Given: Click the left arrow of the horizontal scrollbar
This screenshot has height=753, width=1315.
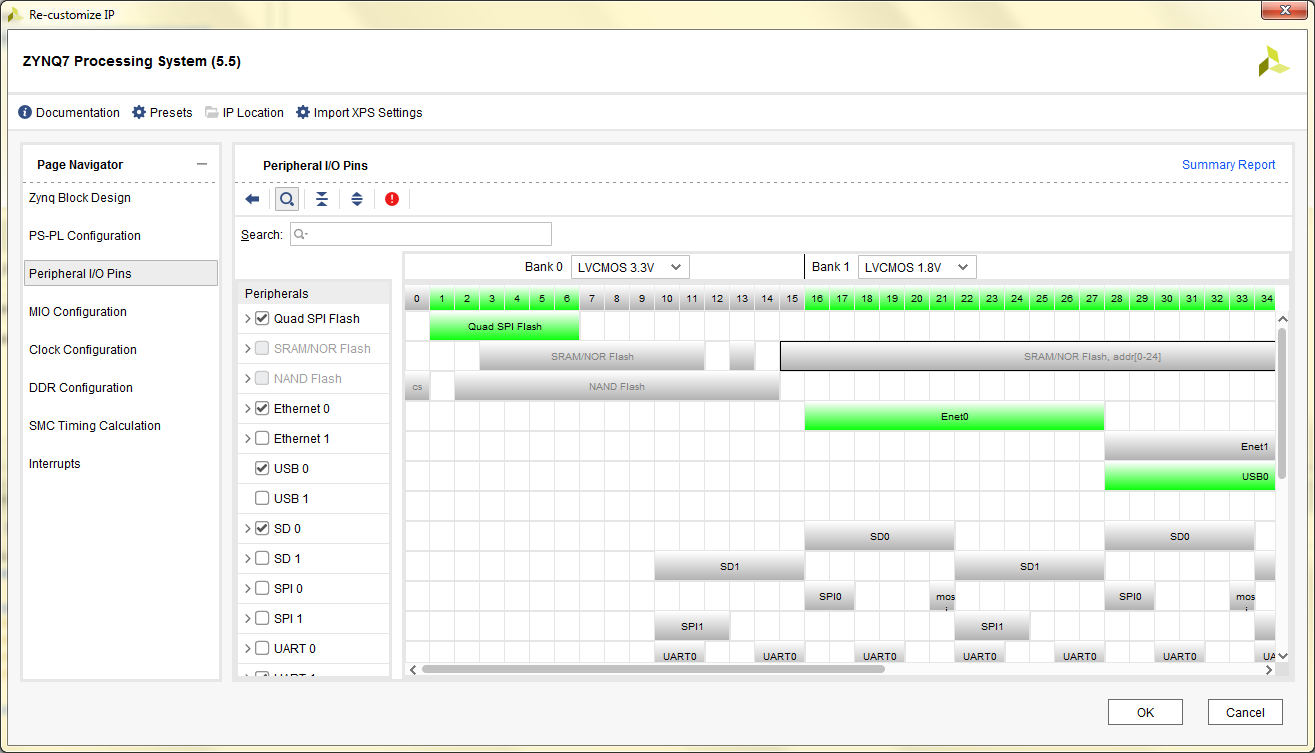Looking at the screenshot, I should click(x=412, y=669).
